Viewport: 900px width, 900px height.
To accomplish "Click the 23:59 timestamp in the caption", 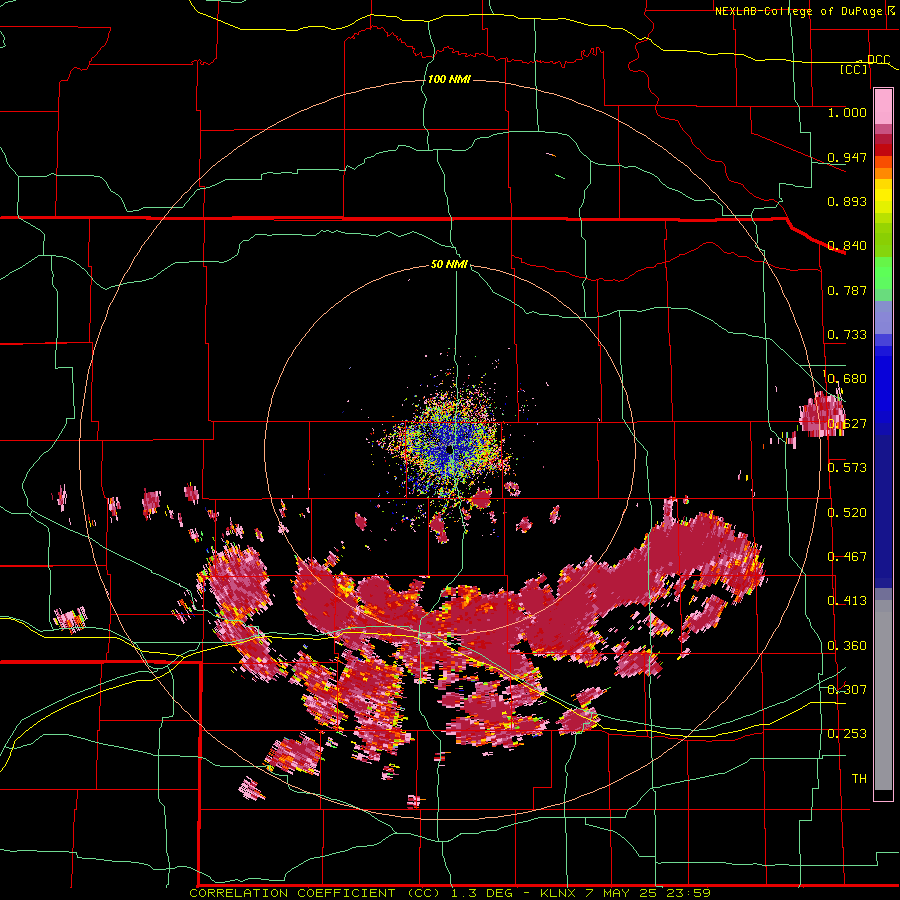I will pos(689,893).
